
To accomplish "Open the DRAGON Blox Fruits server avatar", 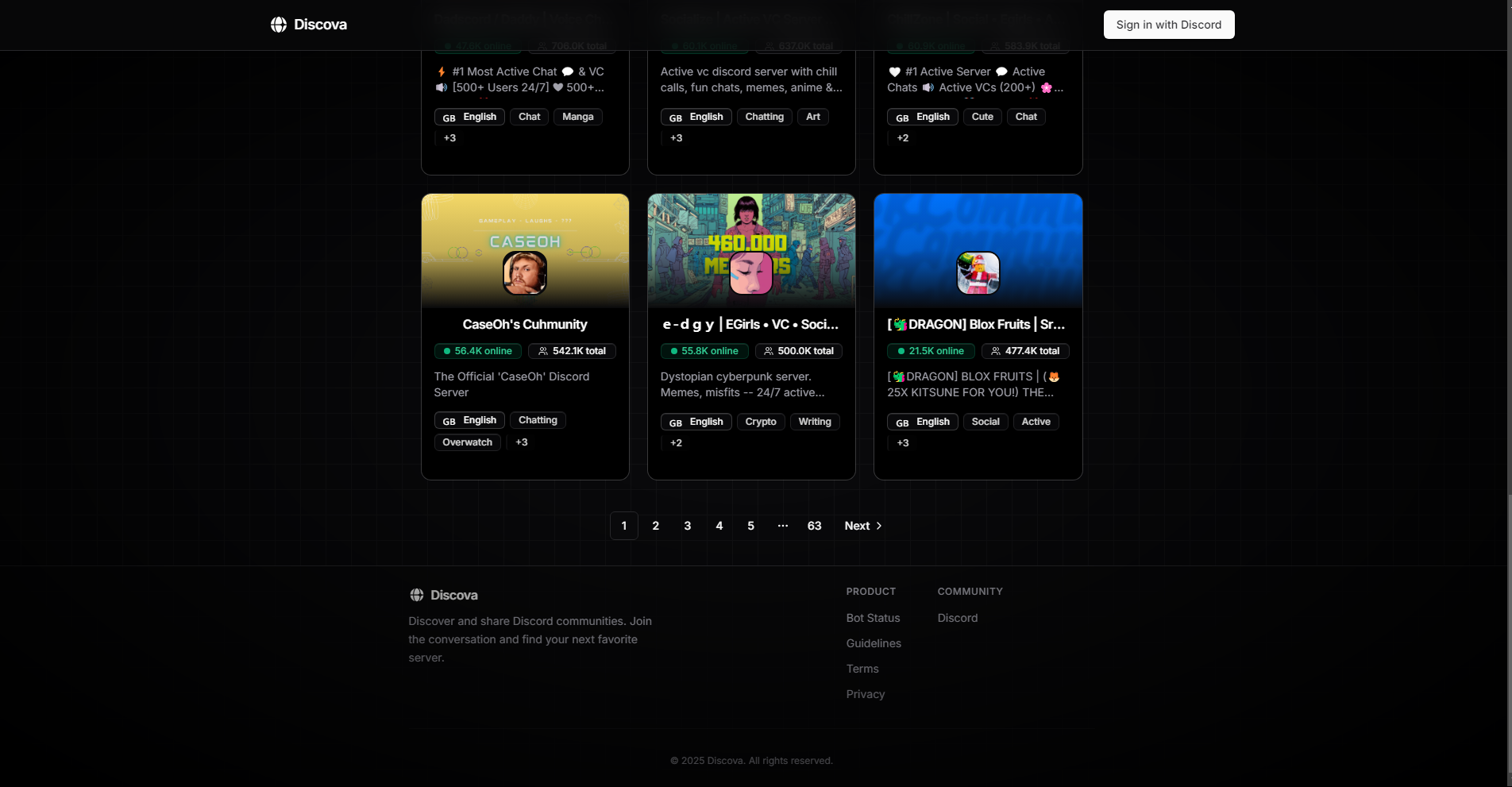I will (x=978, y=272).
